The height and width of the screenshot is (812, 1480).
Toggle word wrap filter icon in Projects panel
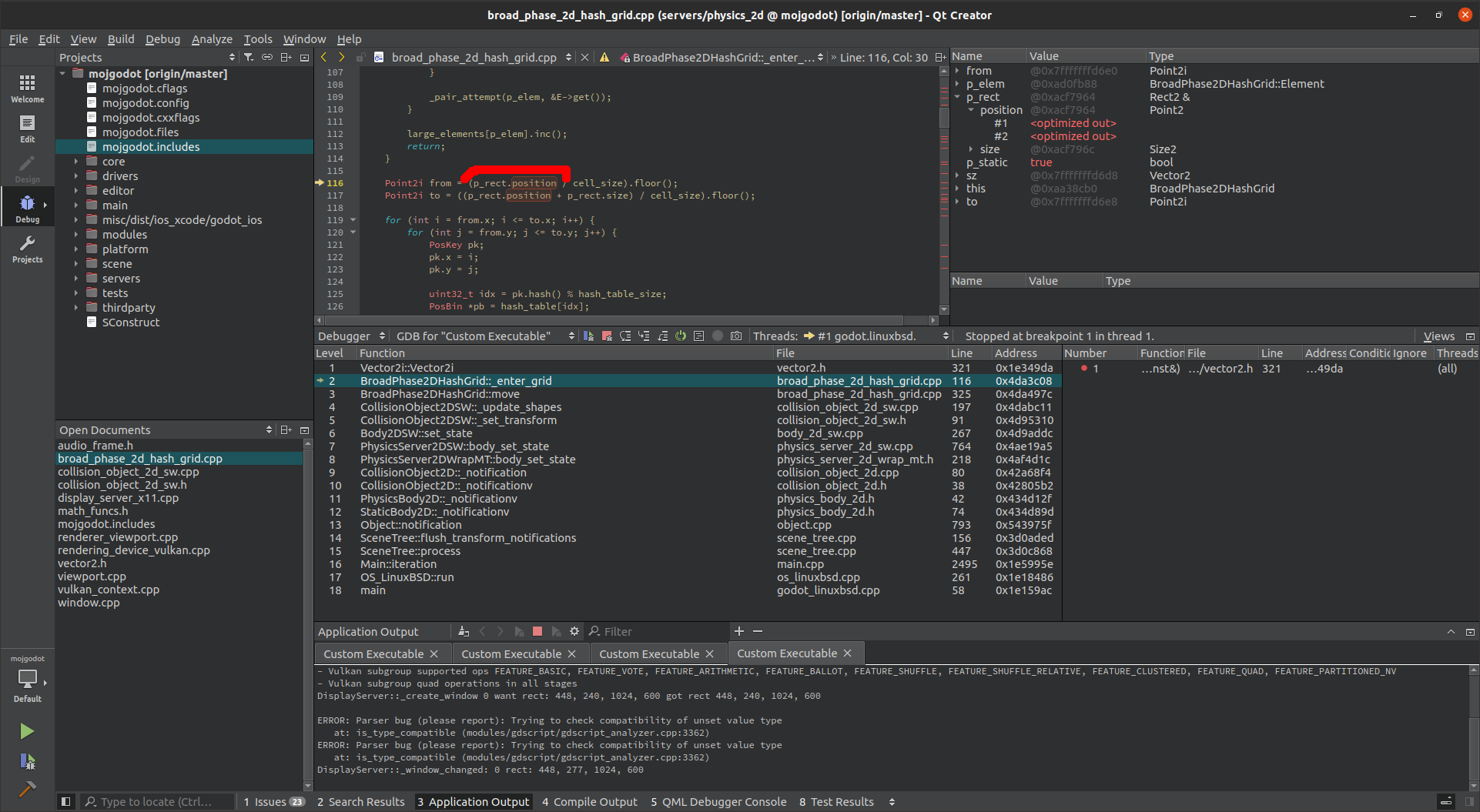point(248,57)
